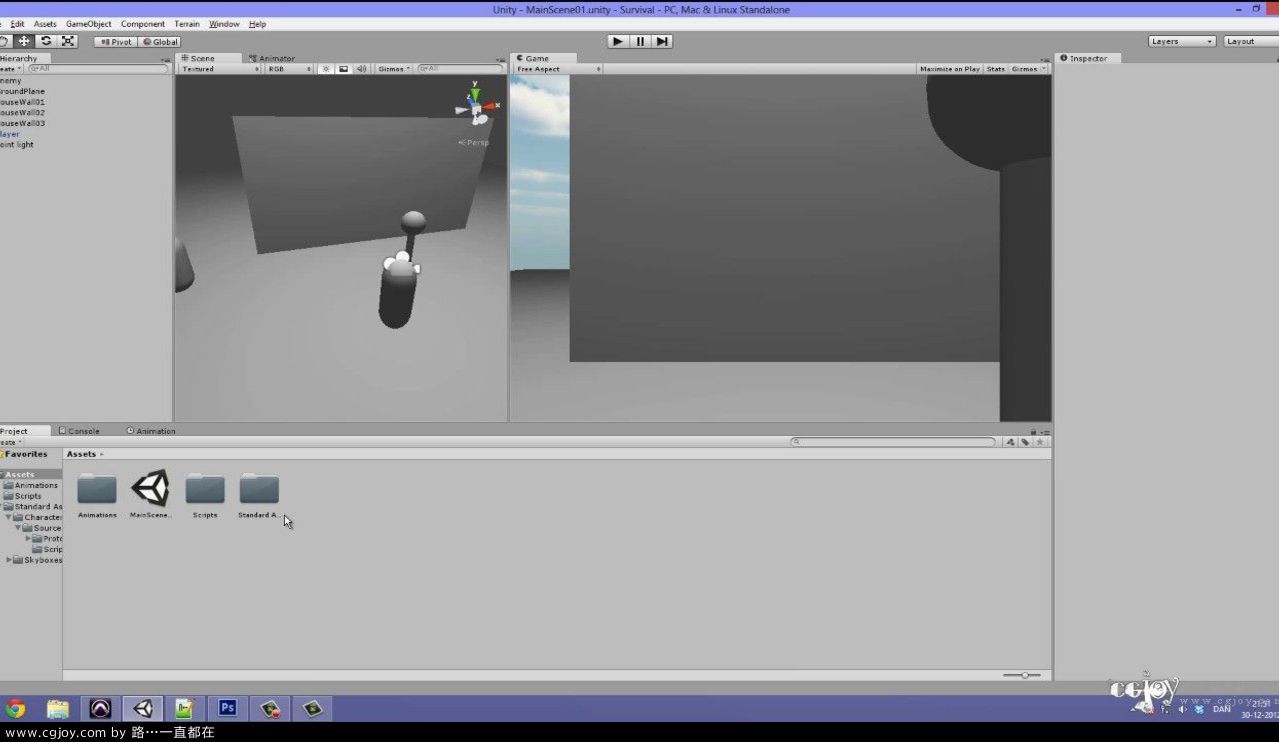Click the Scene view search field
The height and width of the screenshot is (742, 1279).
coord(460,69)
